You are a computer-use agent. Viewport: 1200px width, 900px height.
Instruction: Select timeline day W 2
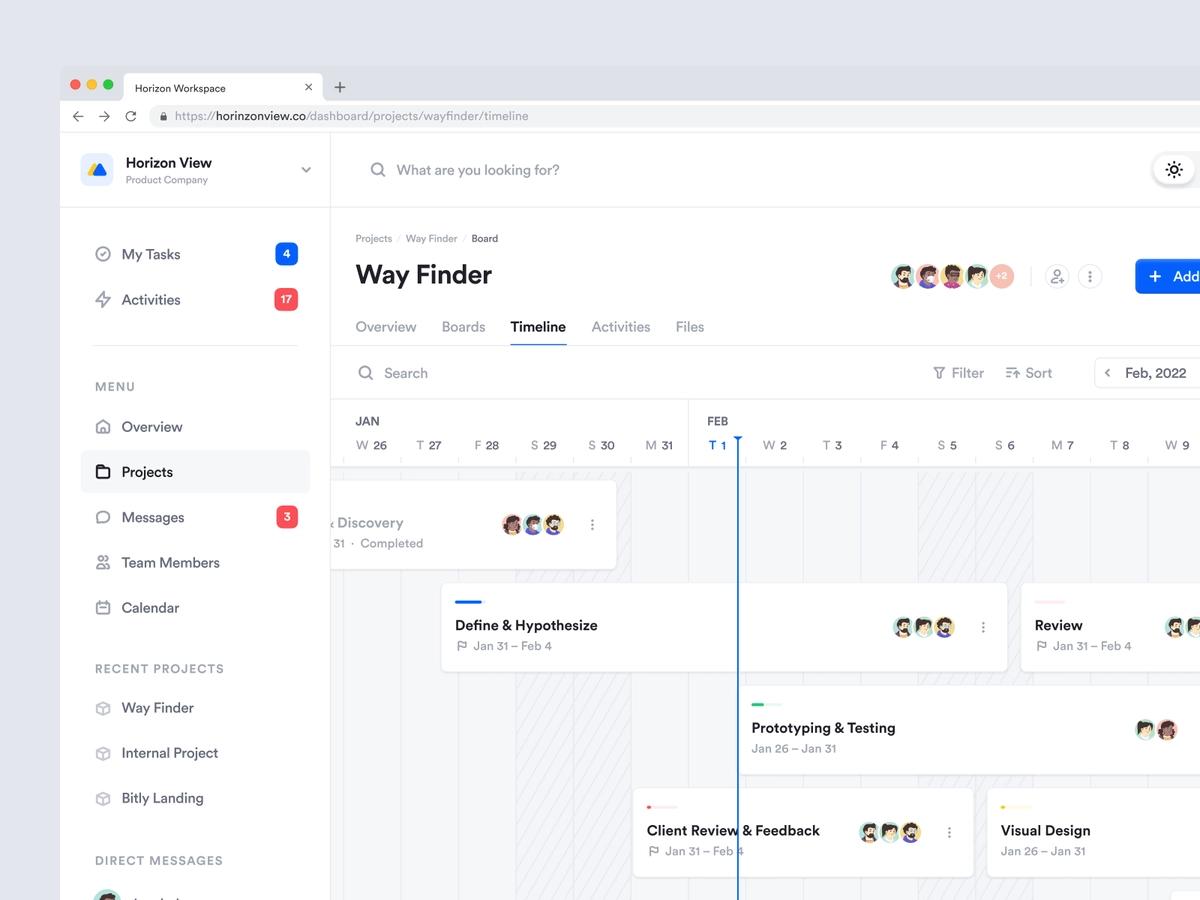[774, 445]
